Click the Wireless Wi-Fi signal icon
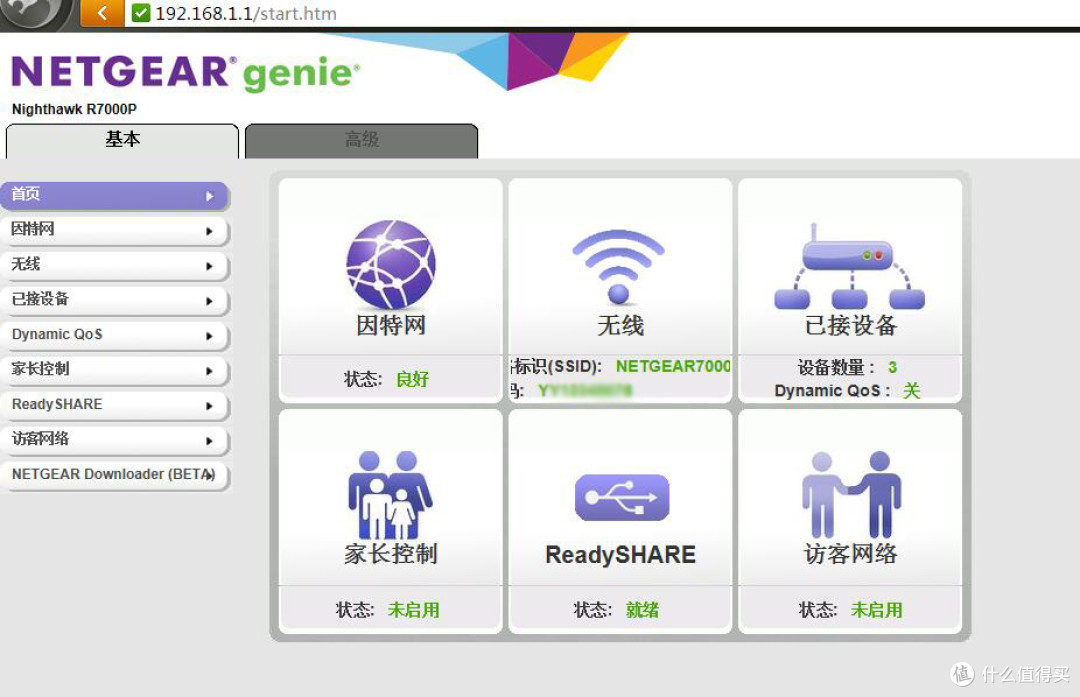Image resolution: width=1080 pixels, height=697 pixels. (x=619, y=266)
